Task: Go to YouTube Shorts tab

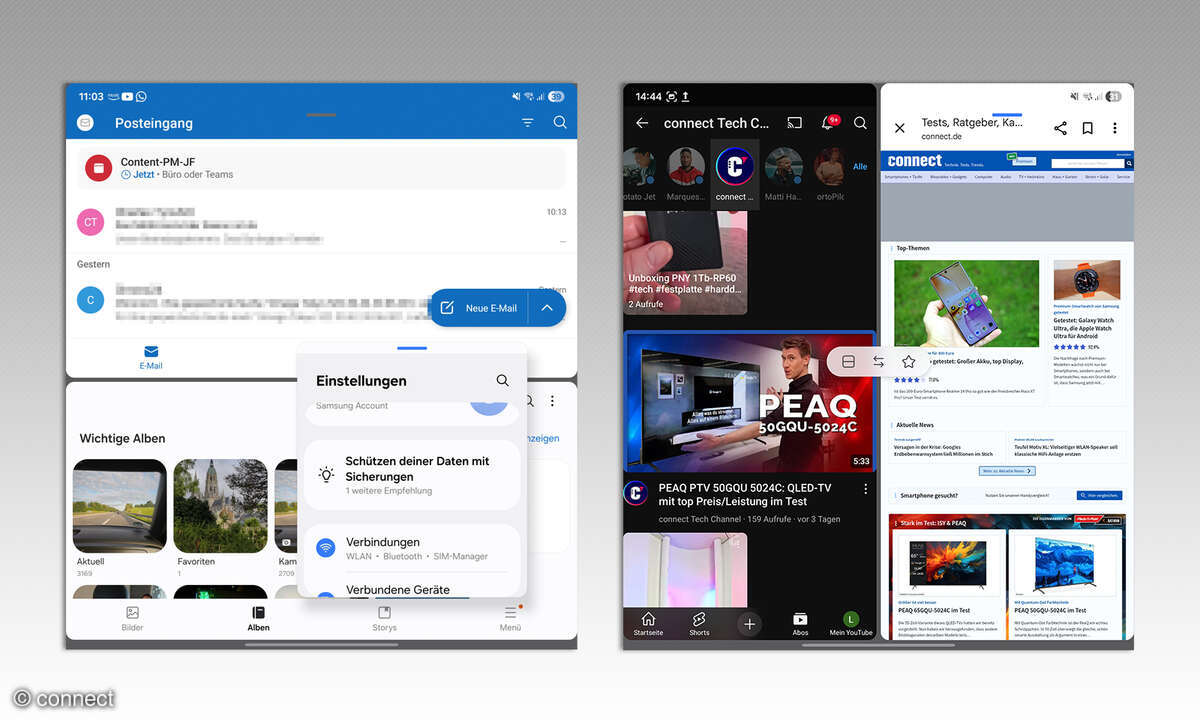Action: [x=699, y=624]
